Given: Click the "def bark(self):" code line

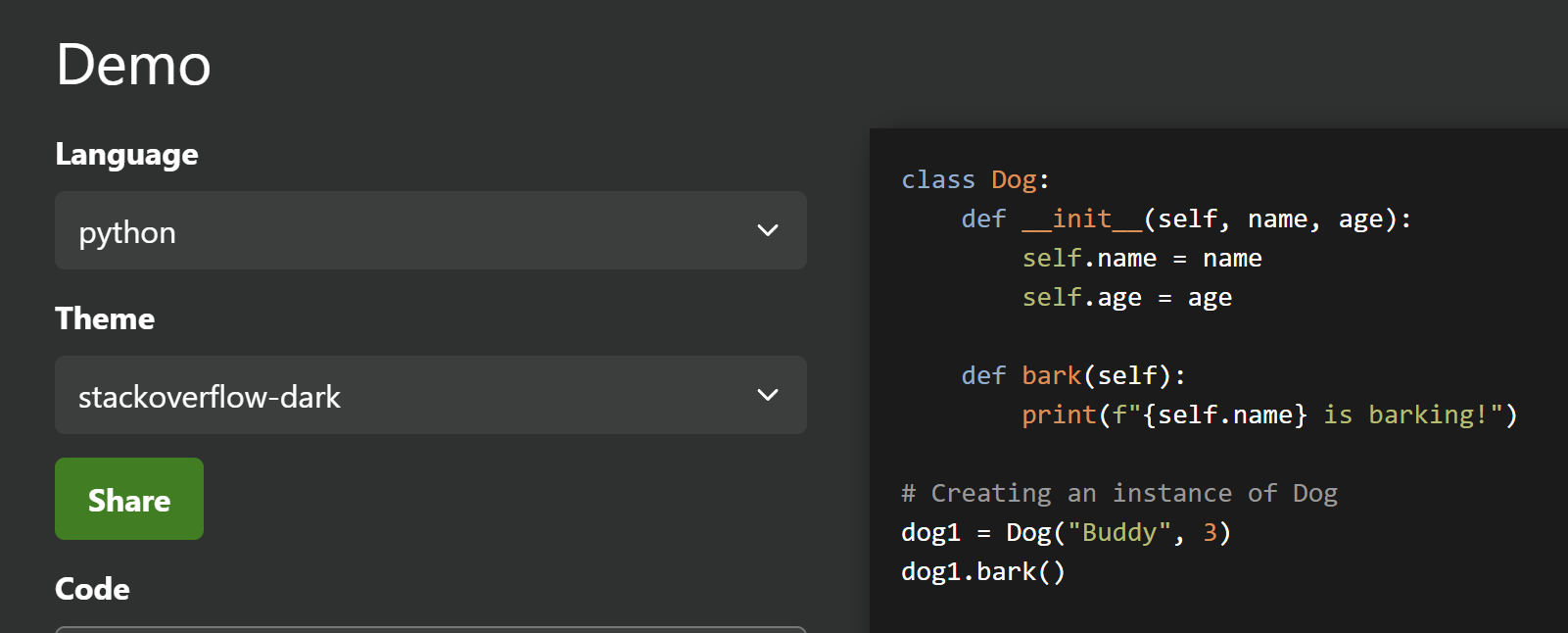Looking at the screenshot, I should 1073,375.
